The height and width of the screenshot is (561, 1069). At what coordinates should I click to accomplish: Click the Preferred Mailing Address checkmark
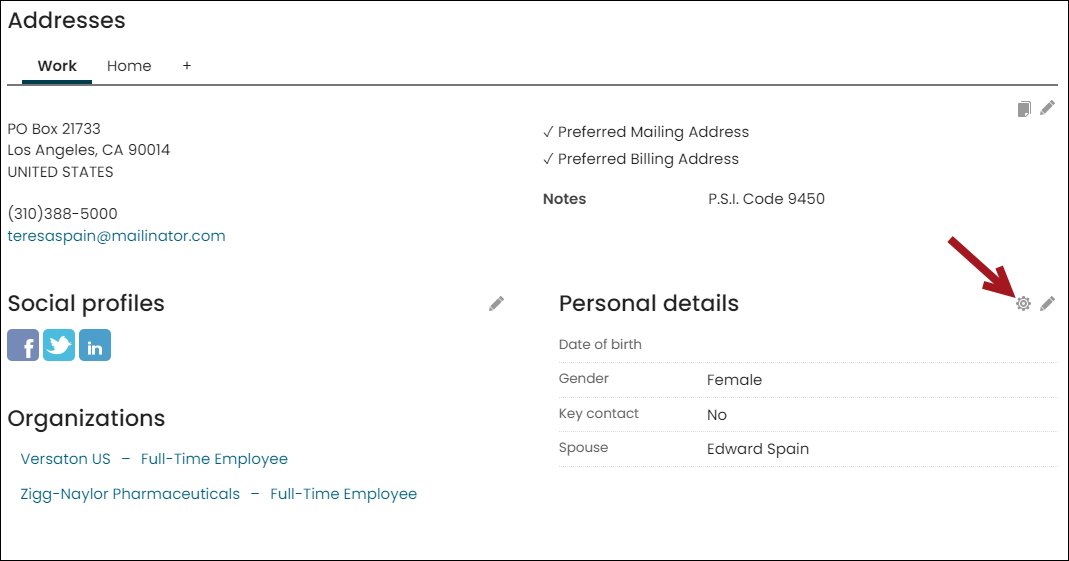(548, 132)
